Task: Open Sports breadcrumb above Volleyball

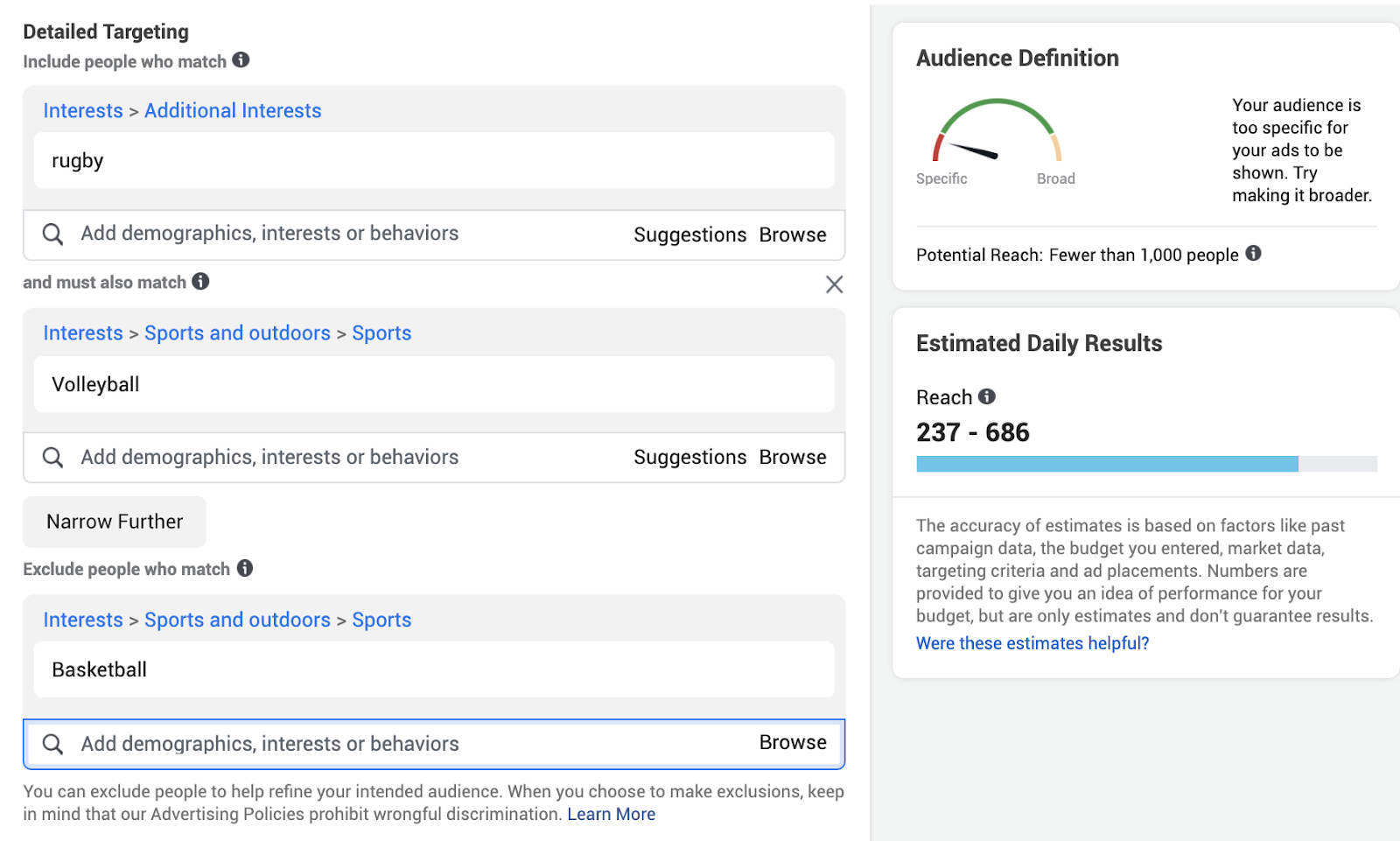Action: pyautogui.click(x=381, y=333)
